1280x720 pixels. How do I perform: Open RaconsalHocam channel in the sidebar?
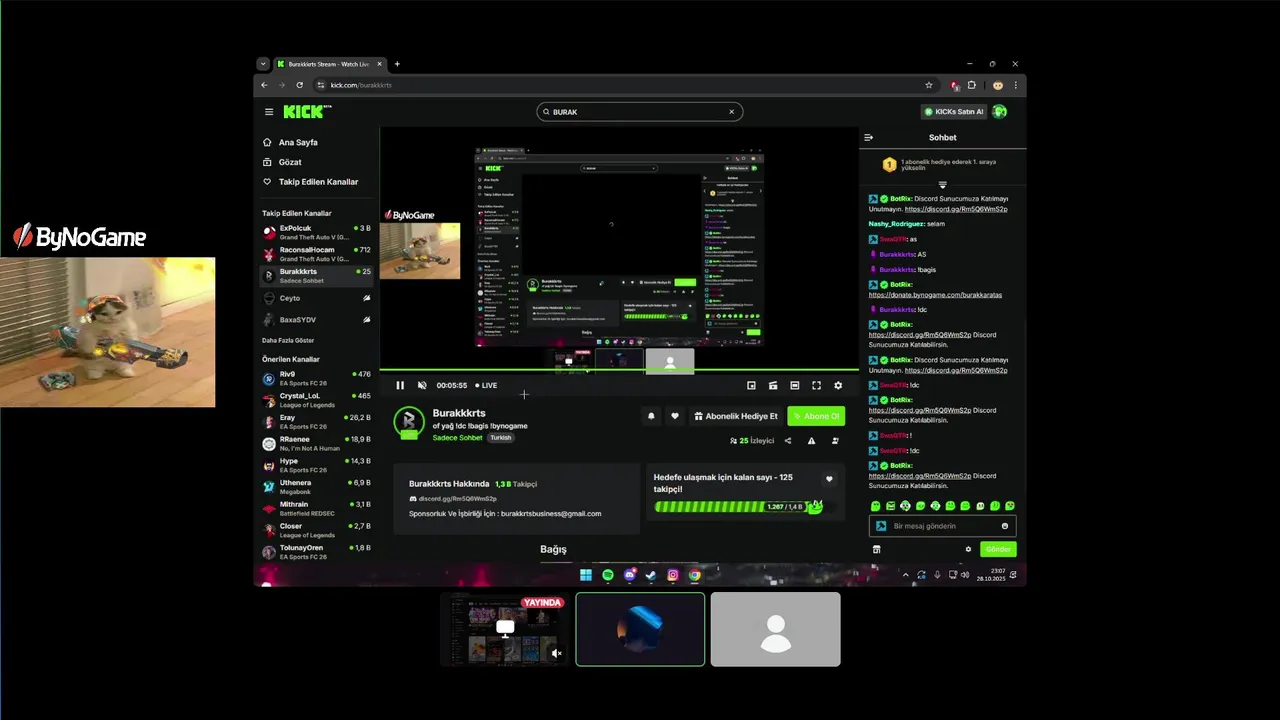point(317,254)
